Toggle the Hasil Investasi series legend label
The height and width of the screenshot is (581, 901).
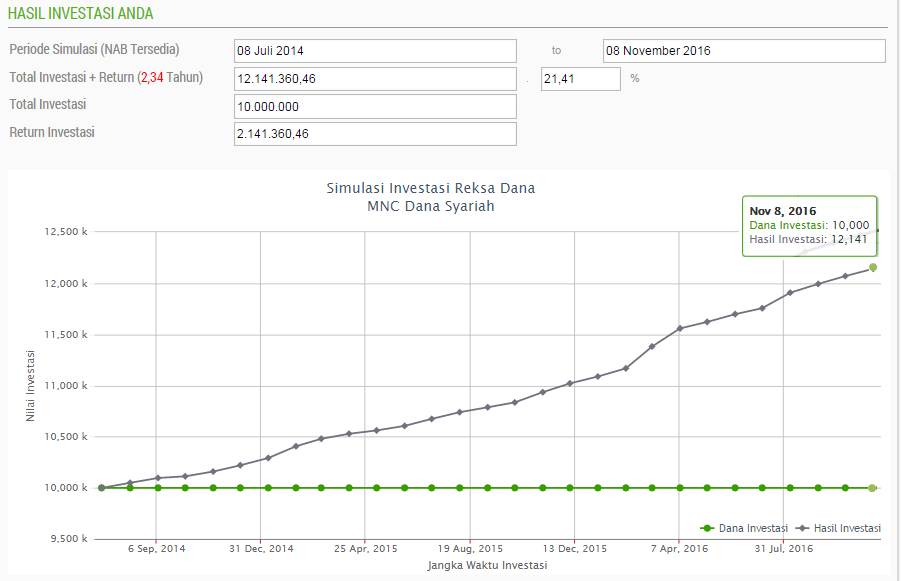pyautogui.click(x=849, y=528)
